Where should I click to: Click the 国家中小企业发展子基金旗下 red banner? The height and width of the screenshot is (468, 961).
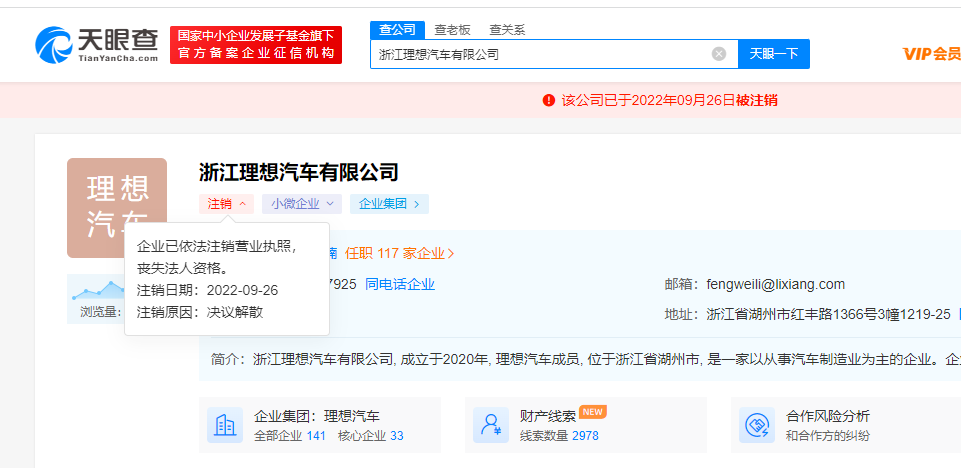[256, 45]
